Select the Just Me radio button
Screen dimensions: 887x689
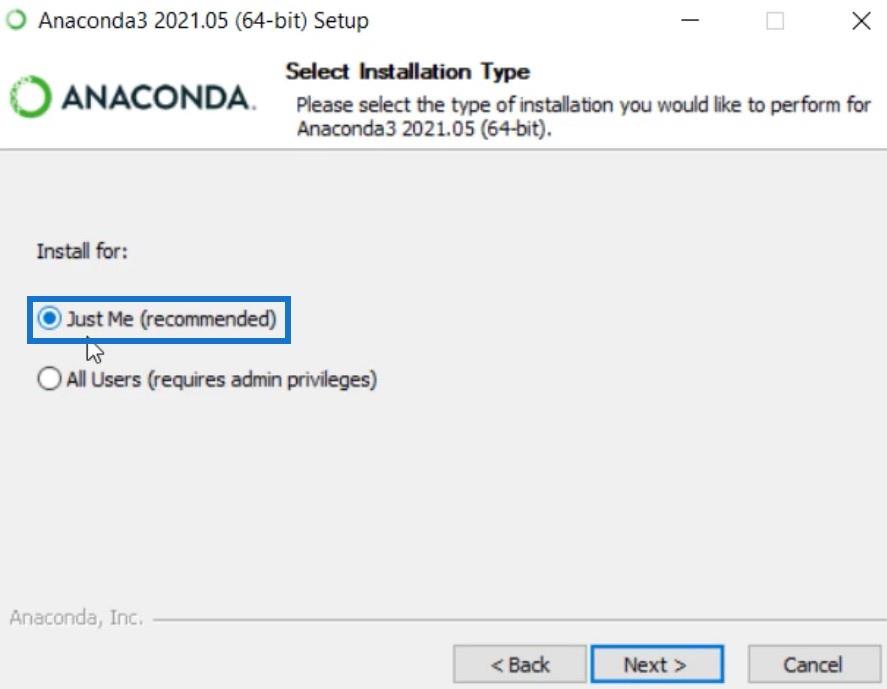click(x=49, y=318)
